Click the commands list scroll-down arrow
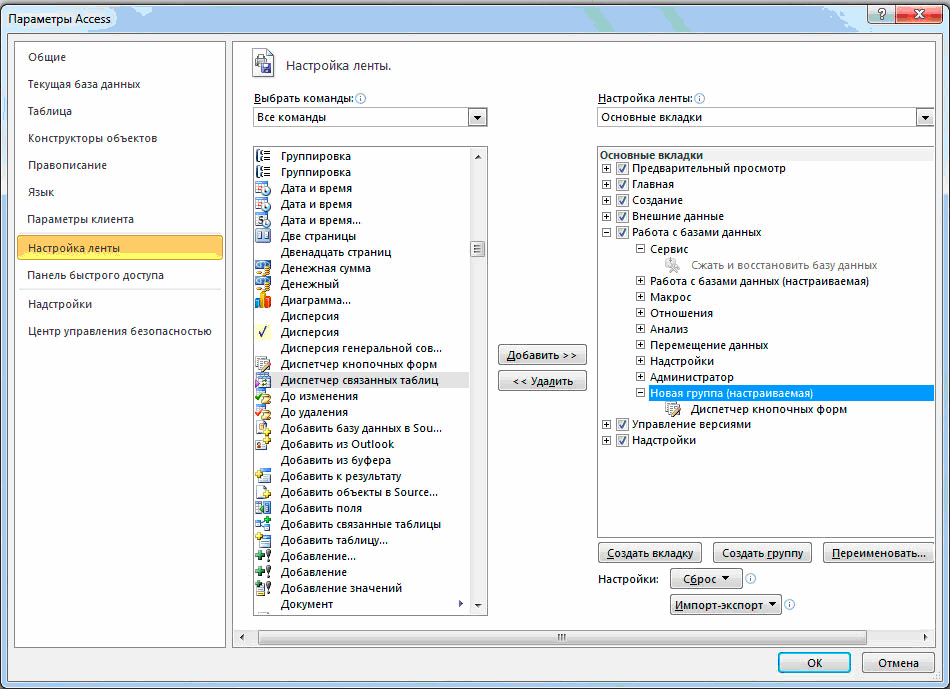Screen dimensions: 950x689 tap(478, 605)
